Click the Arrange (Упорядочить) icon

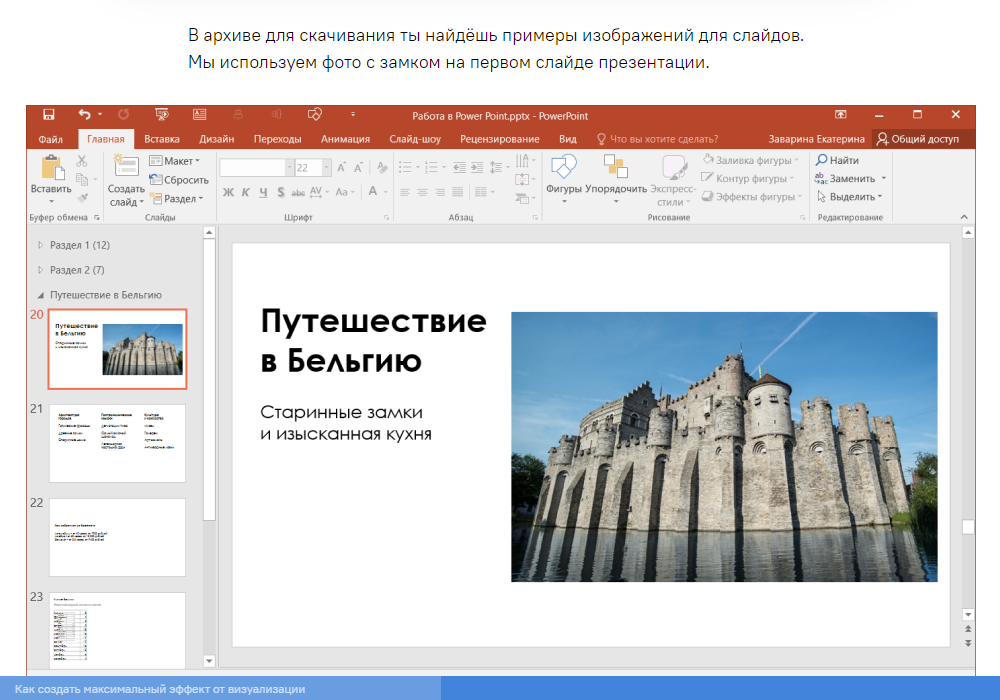click(x=615, y=168)
